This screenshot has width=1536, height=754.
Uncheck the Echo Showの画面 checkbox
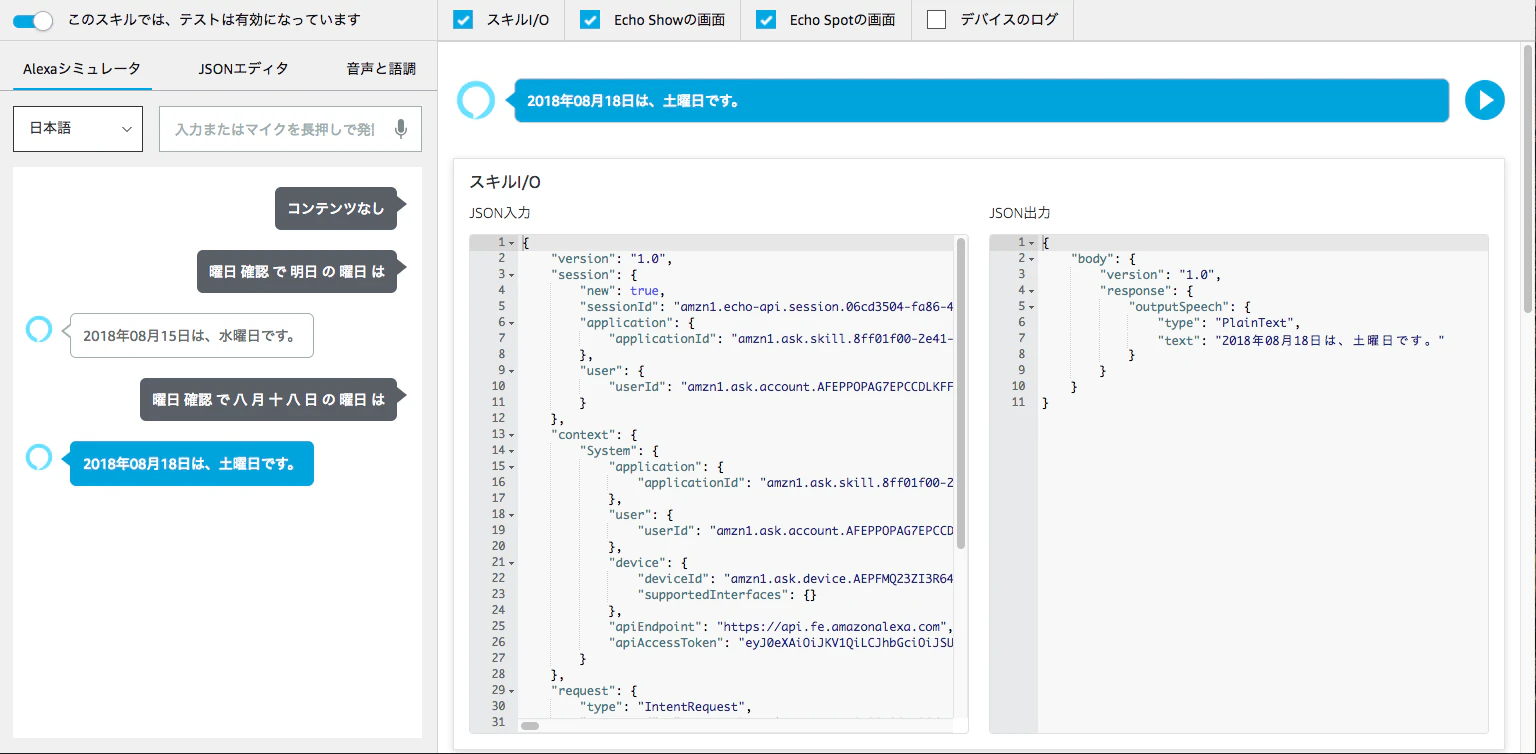coord(590,20)
